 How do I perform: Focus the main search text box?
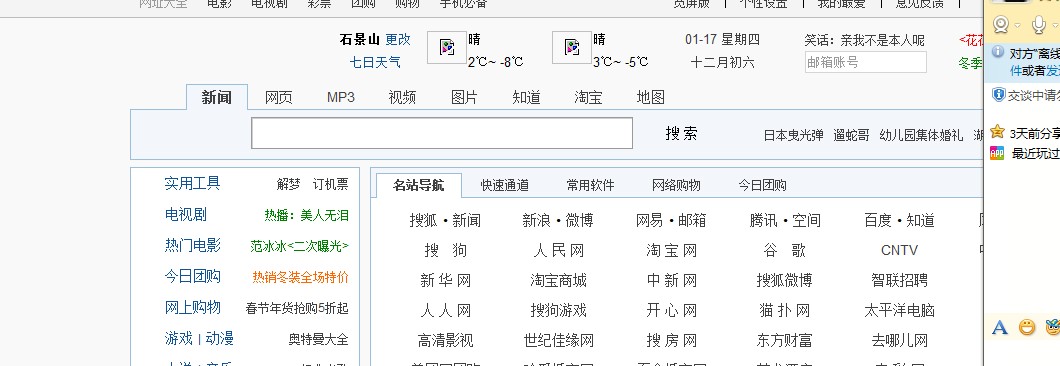pos(442,133)
